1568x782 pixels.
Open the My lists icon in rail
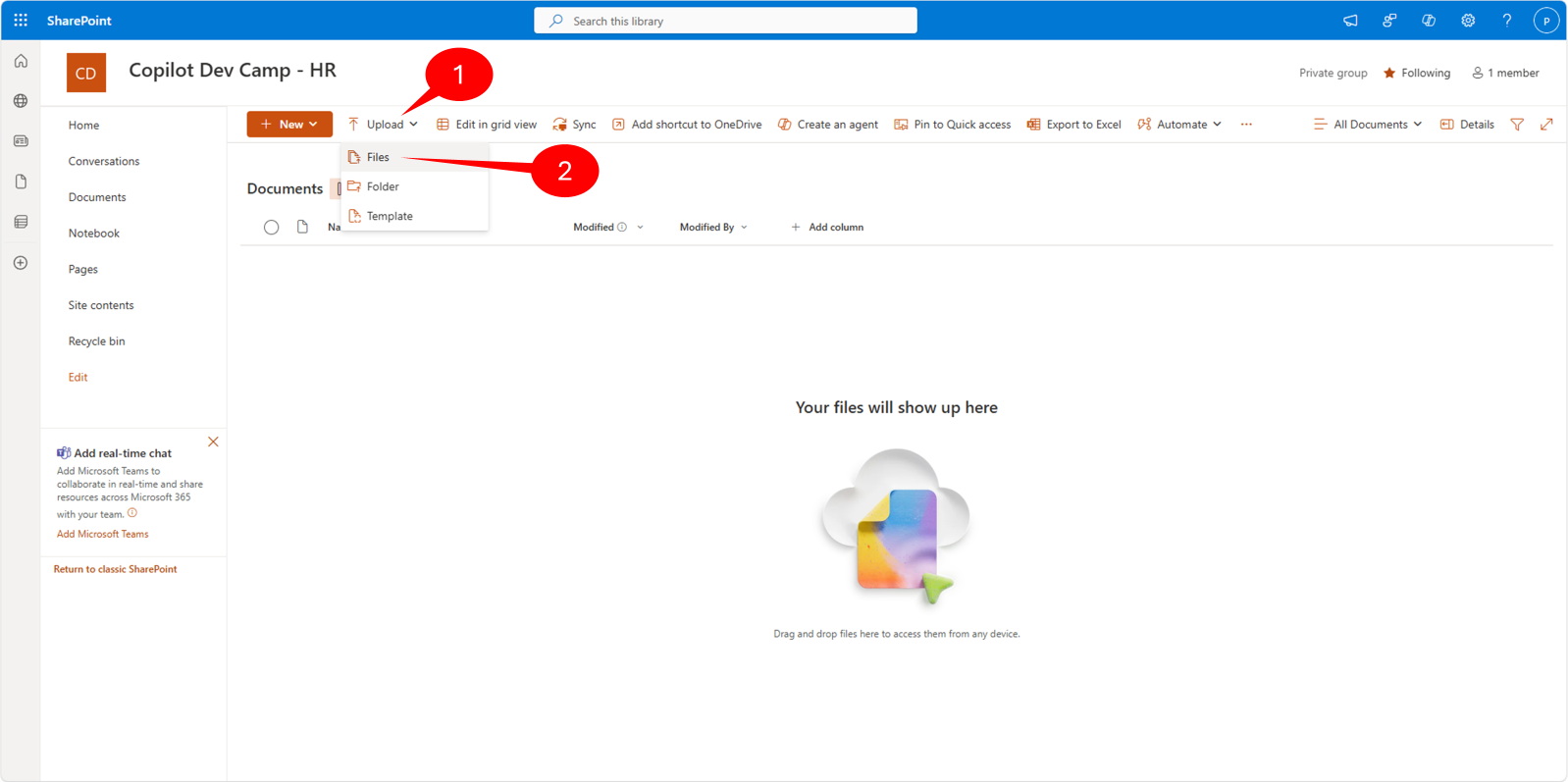[21, 222]
